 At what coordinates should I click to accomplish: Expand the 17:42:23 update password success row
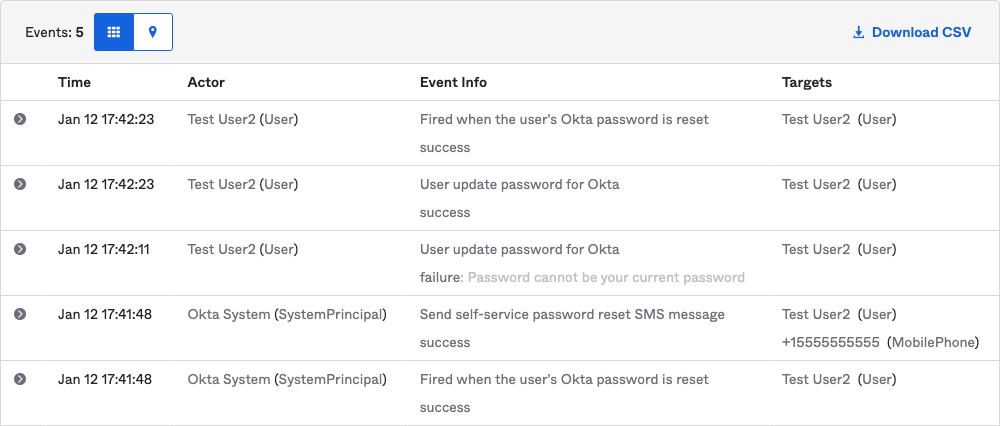tap(20, 184)
